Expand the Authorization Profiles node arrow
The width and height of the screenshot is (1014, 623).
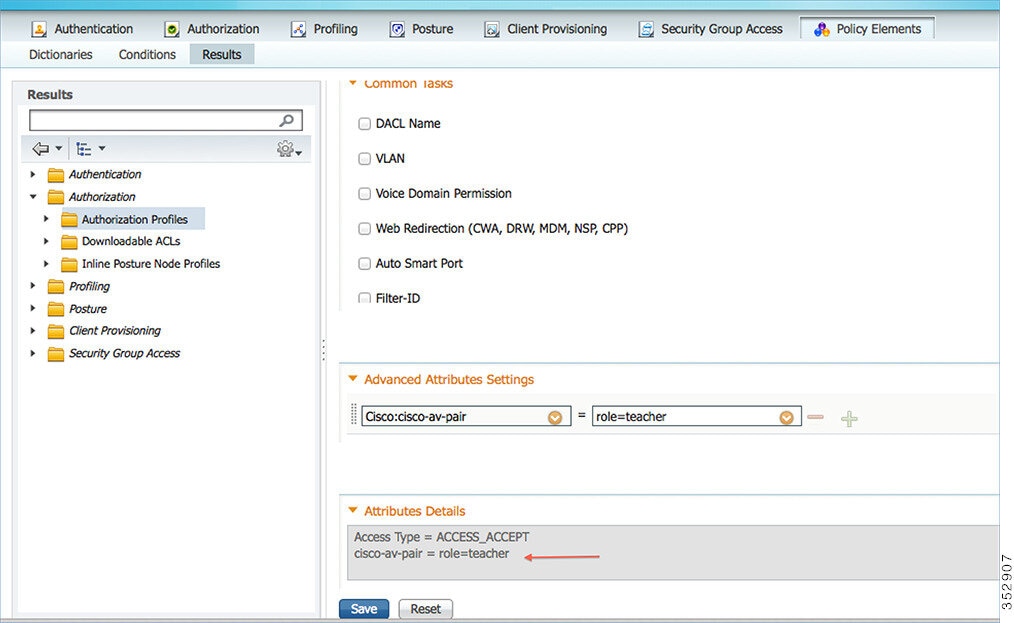tap(46, 219)
